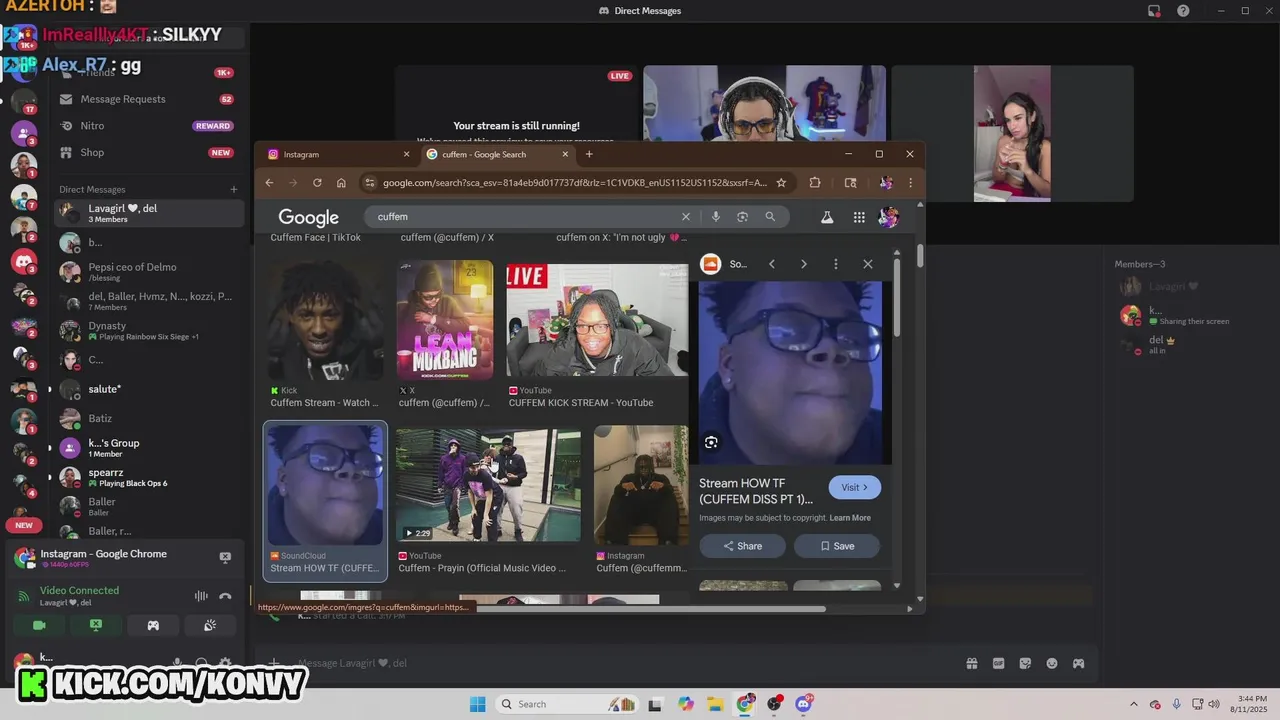
Task: Click the Windows taskbar Search box
Action: tap(568, 704)
